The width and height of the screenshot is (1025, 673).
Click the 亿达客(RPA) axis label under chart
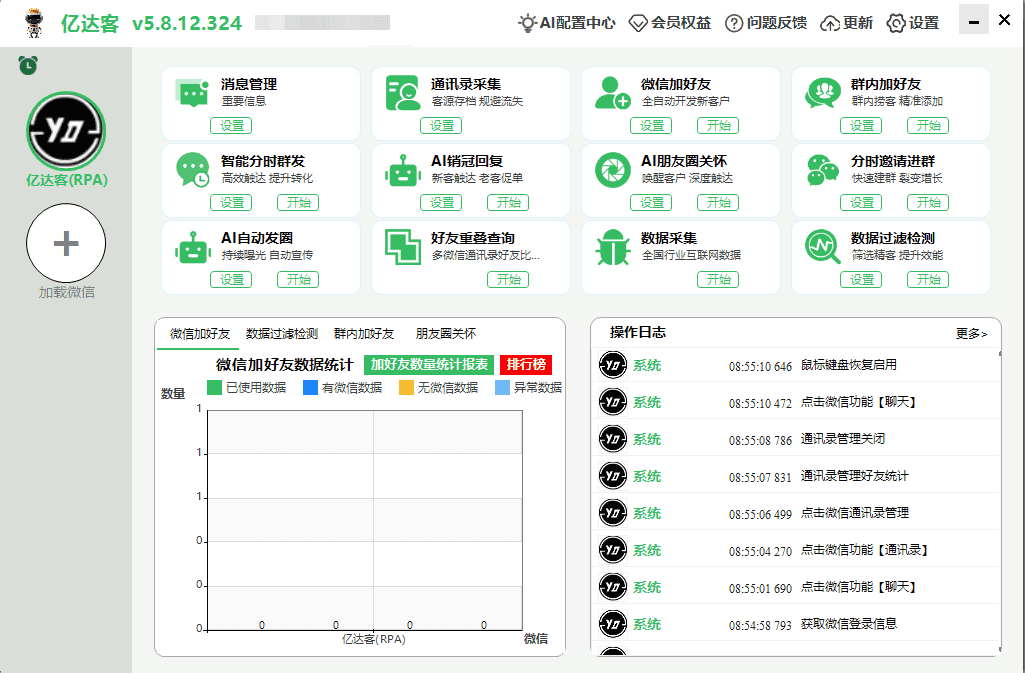pyautogui.click(x=373, y=639)
